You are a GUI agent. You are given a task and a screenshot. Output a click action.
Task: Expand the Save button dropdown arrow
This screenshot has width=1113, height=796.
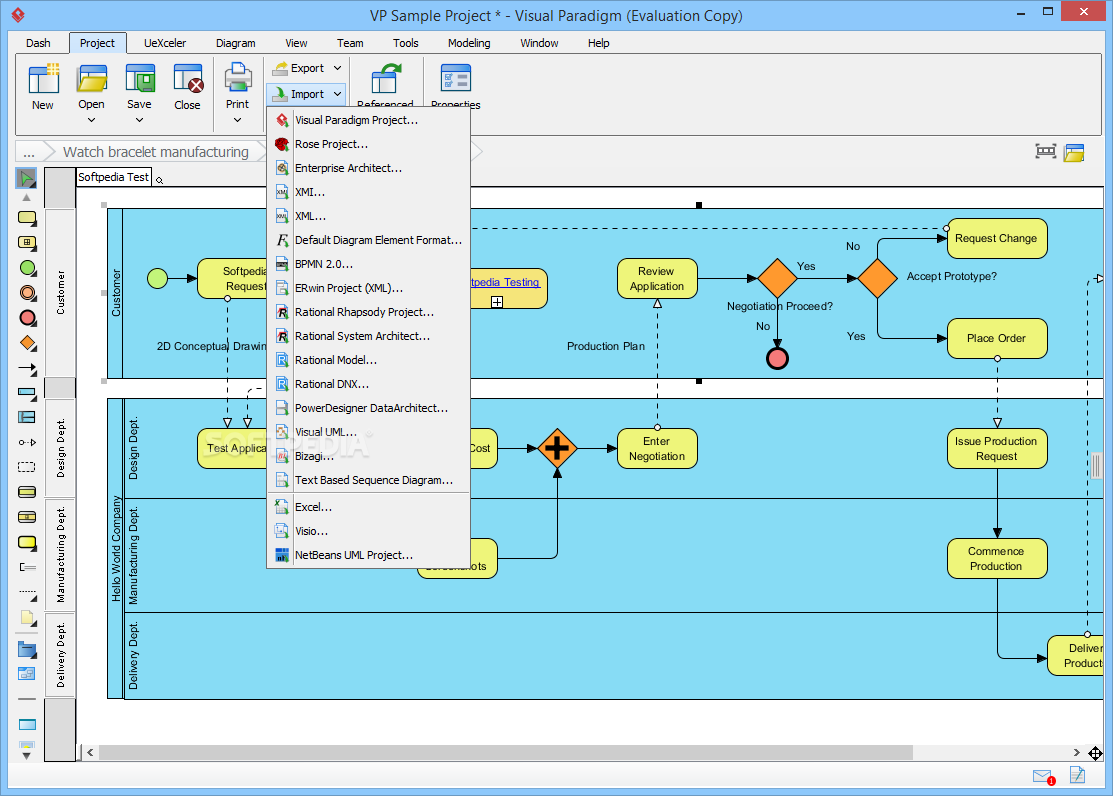click(139, 120)
